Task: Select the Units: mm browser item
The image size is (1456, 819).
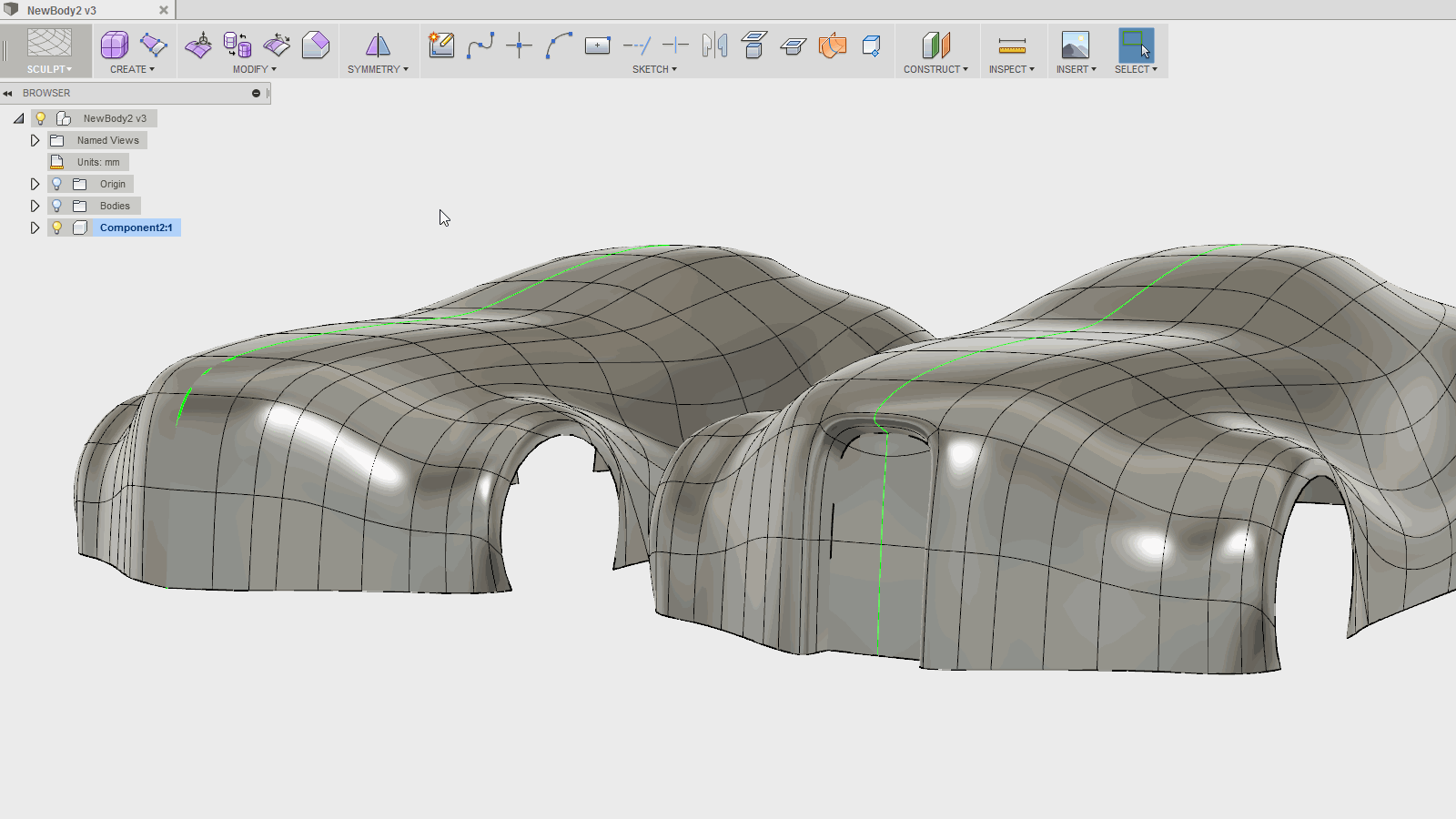Action: coord(97,162)
